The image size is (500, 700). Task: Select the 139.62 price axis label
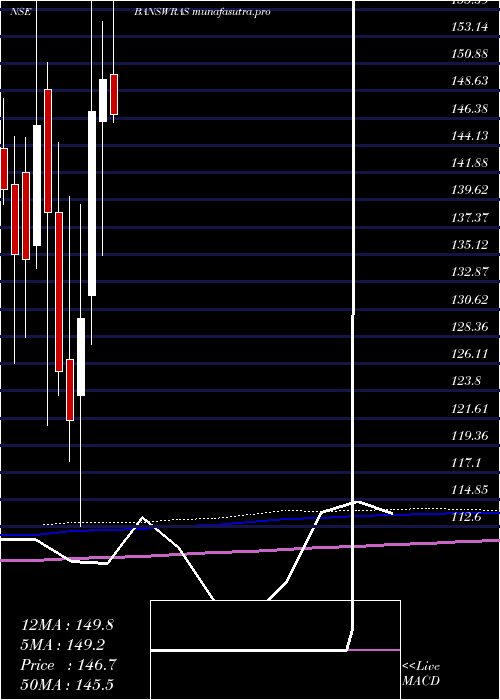point(470,191)
